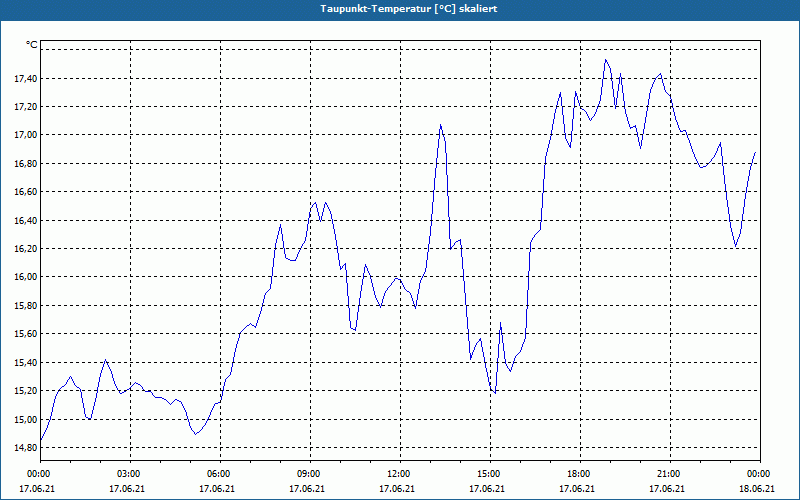The height and width of the screenshot is (500, 800).
Task: Pick the "16,60" y-axis tick label
Action: 28,192
